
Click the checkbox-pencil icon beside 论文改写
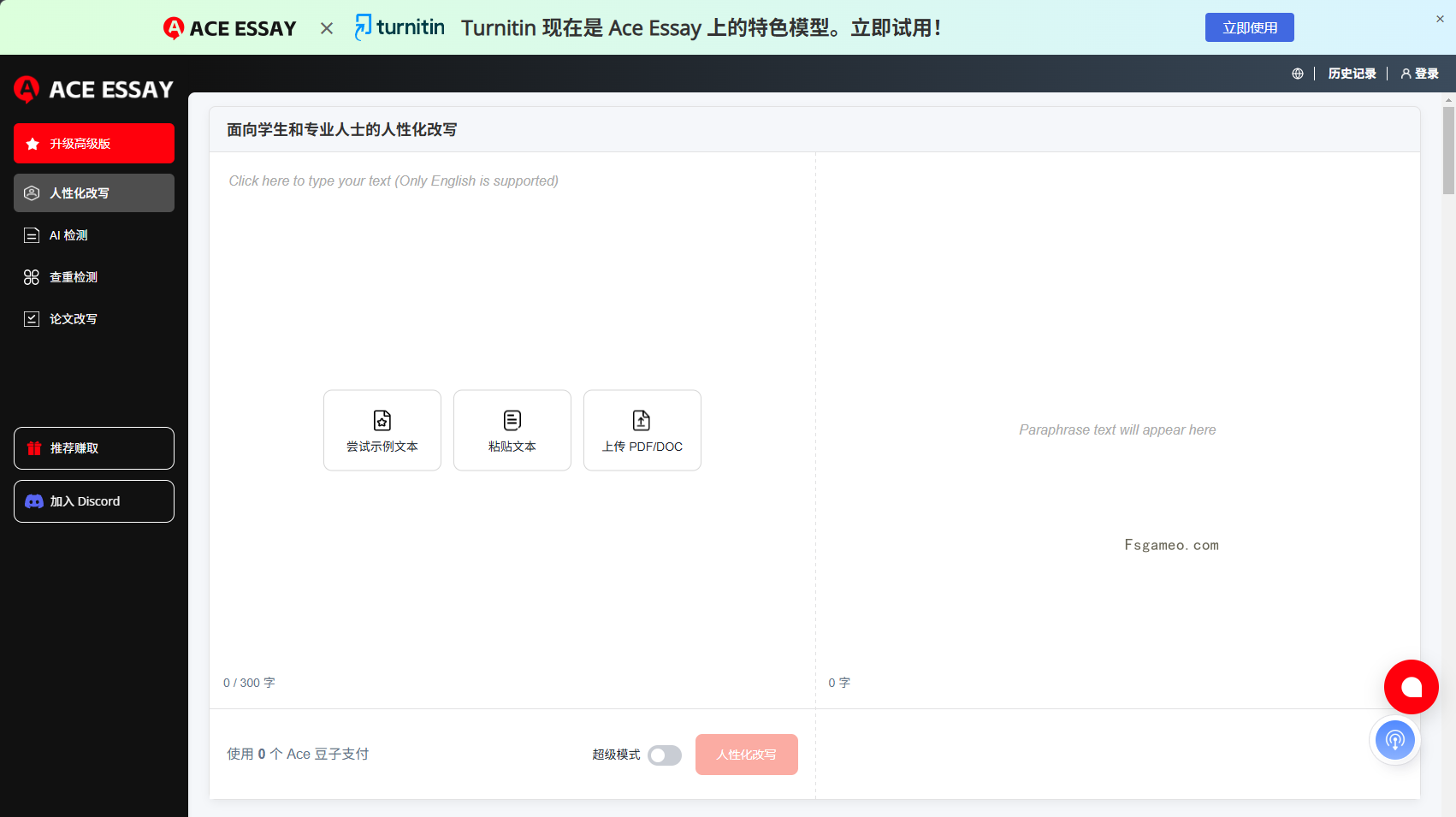click(32, 319)
